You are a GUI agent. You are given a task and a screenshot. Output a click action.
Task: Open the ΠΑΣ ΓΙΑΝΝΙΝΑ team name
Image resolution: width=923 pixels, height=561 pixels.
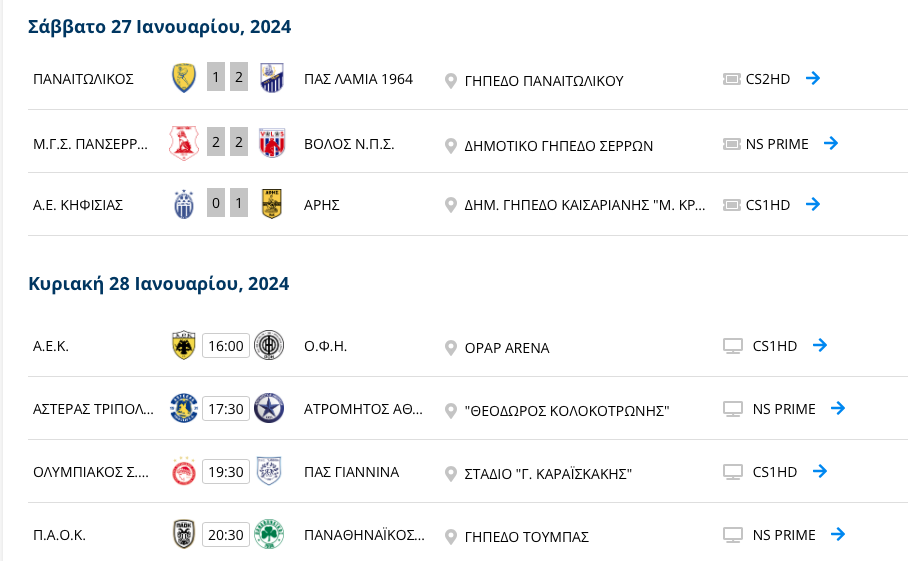coord(351,472)
